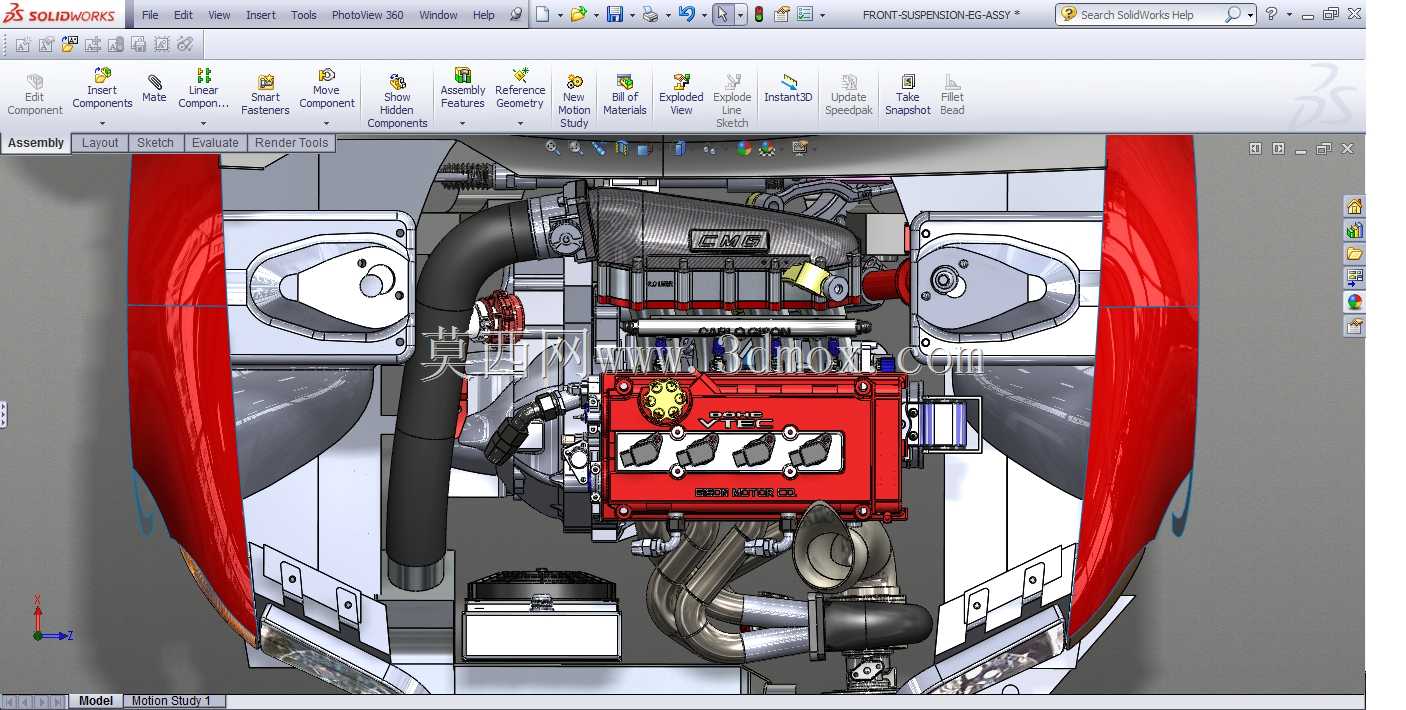This screenshot has width=1406, height=710.
Task: Open the Design Library pane icon
Action: pyautogui.click(x=1354, y=230)
